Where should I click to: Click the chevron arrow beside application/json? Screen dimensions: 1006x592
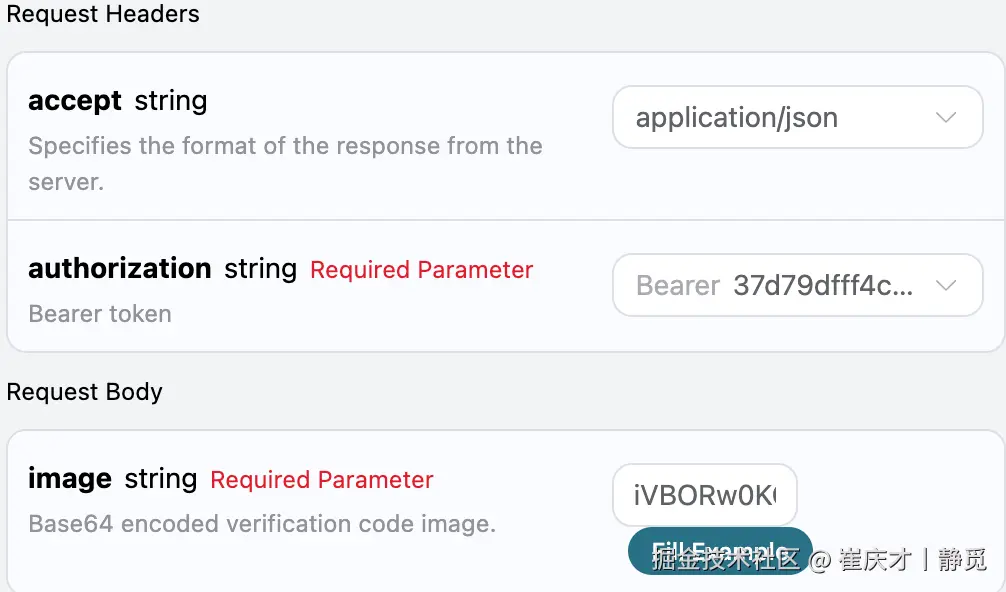click(945, 118)
